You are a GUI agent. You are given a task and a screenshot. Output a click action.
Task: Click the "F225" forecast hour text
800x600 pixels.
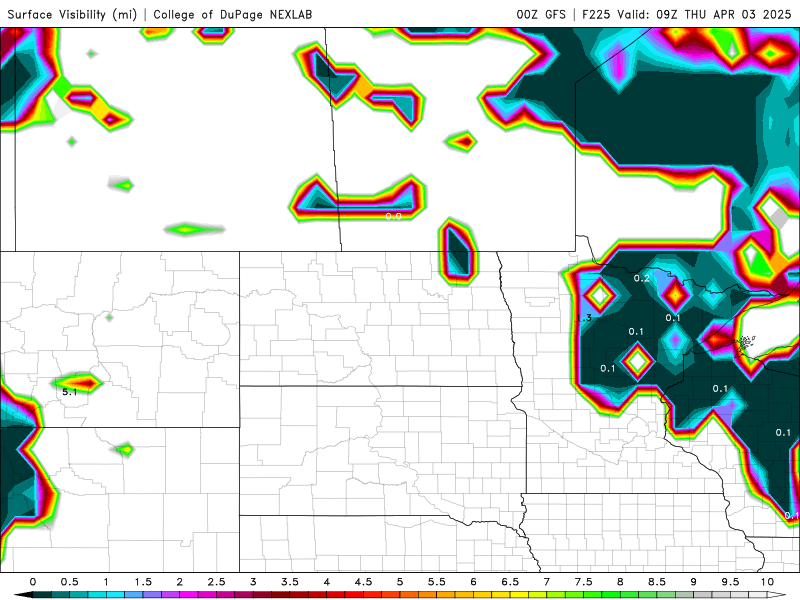pos(596,14)
